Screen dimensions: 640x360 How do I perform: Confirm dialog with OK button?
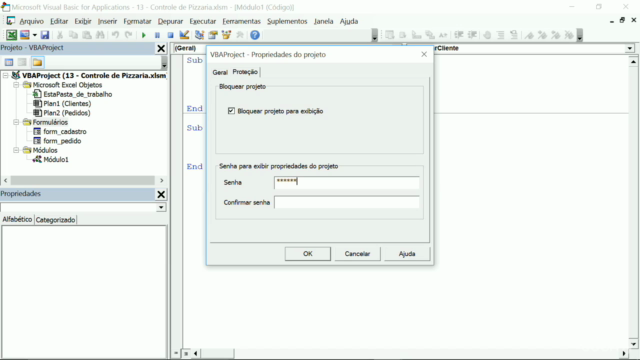[308, 253]
